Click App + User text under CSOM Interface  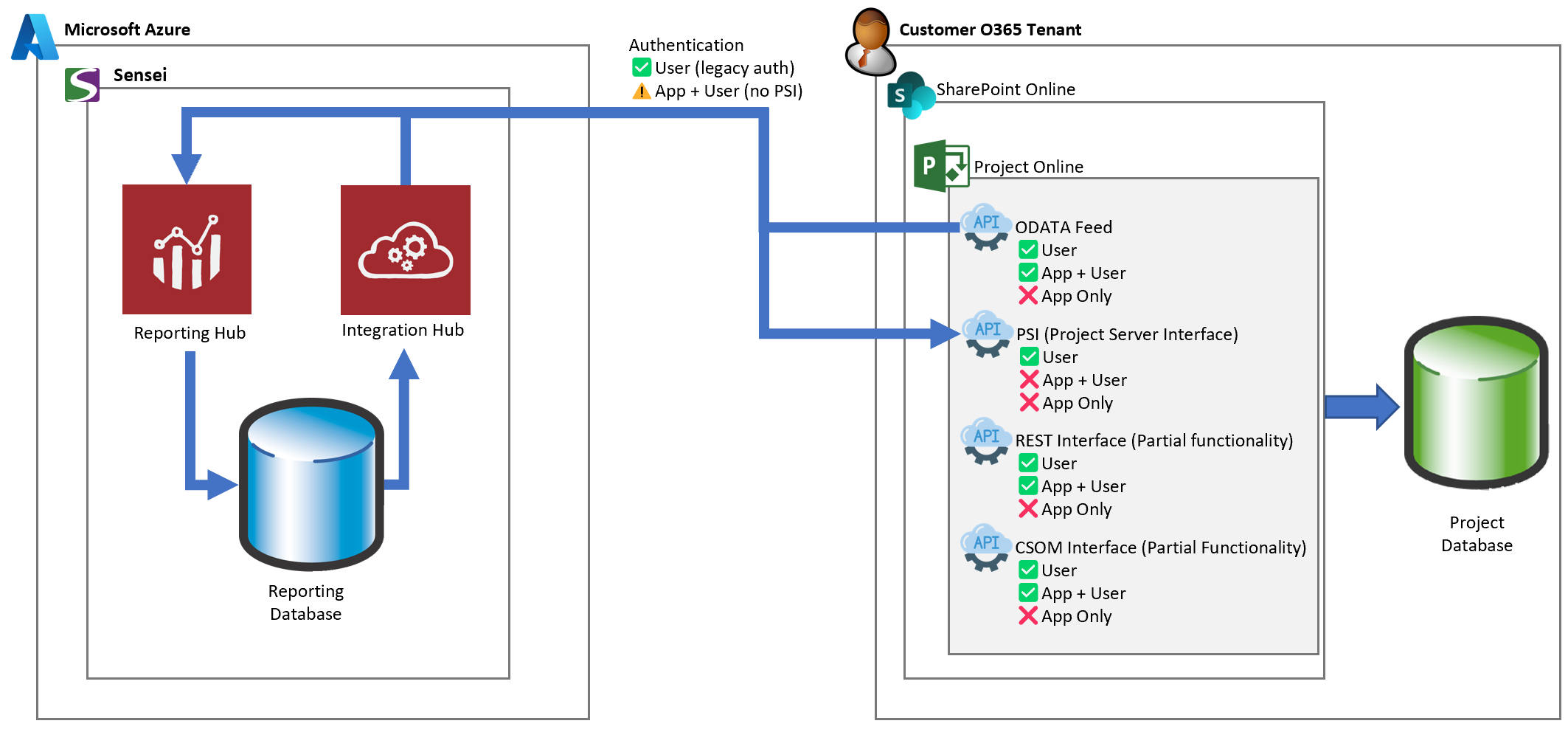click(1083, 593)
